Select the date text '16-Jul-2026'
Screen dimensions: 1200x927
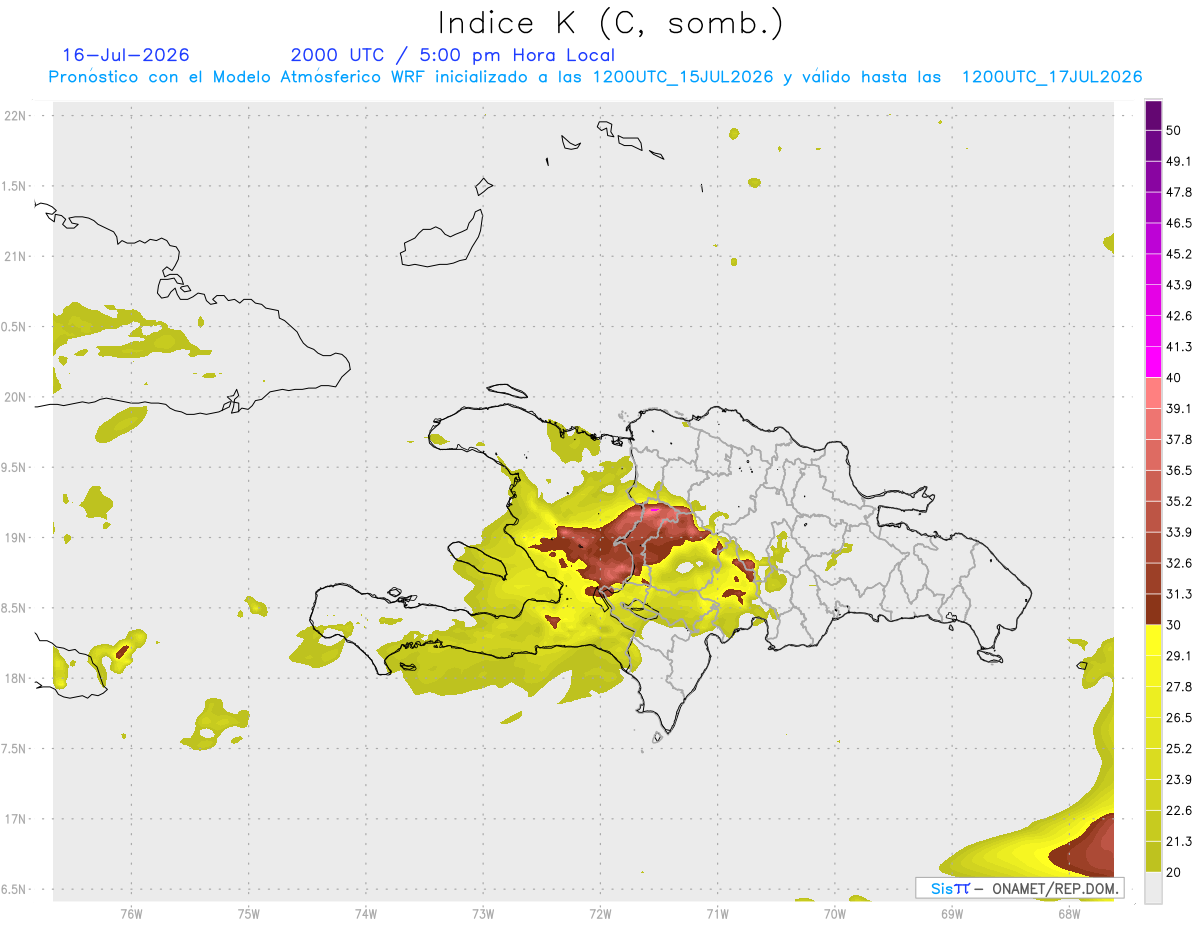126,55
